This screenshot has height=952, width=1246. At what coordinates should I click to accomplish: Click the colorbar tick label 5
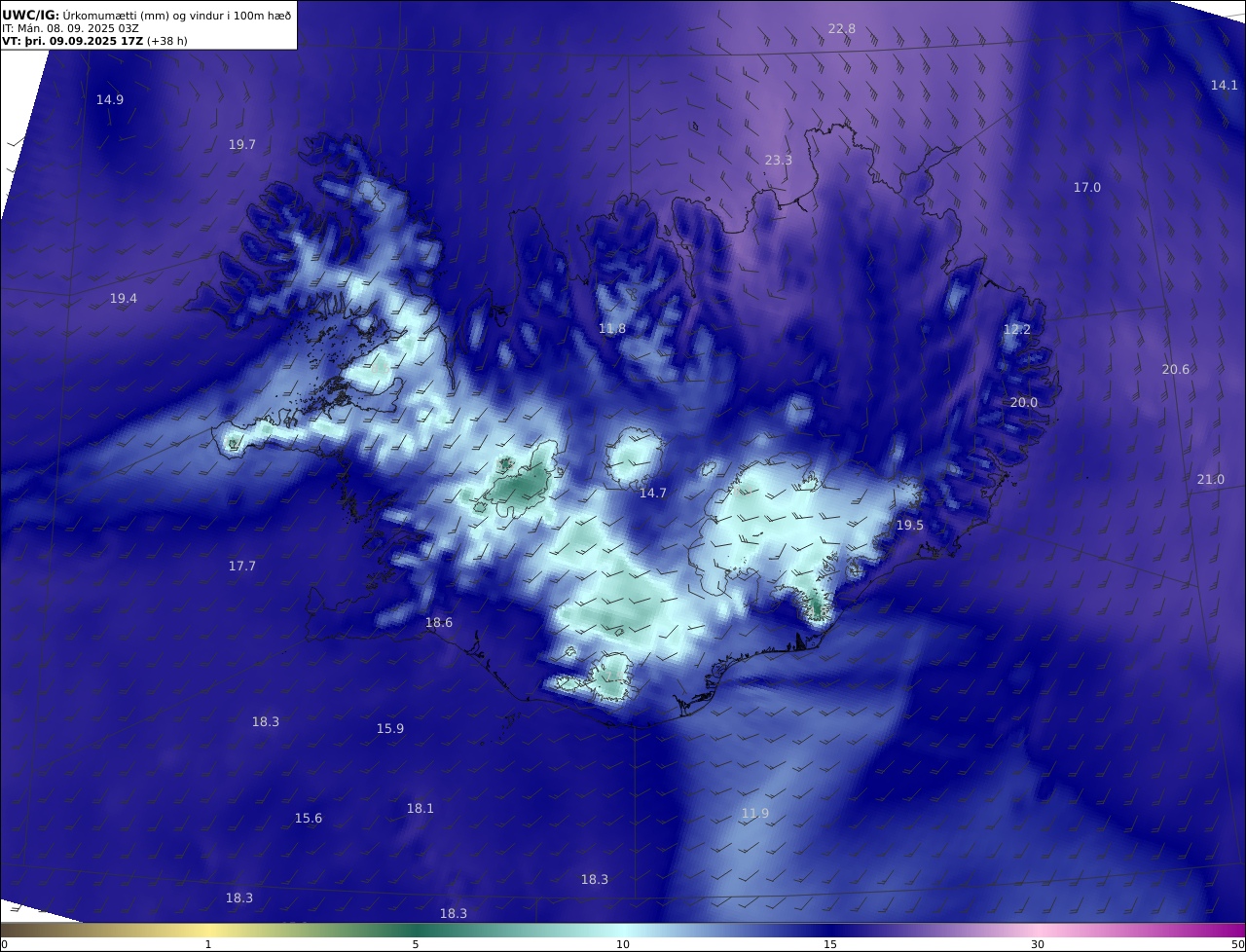pos(416,944)
